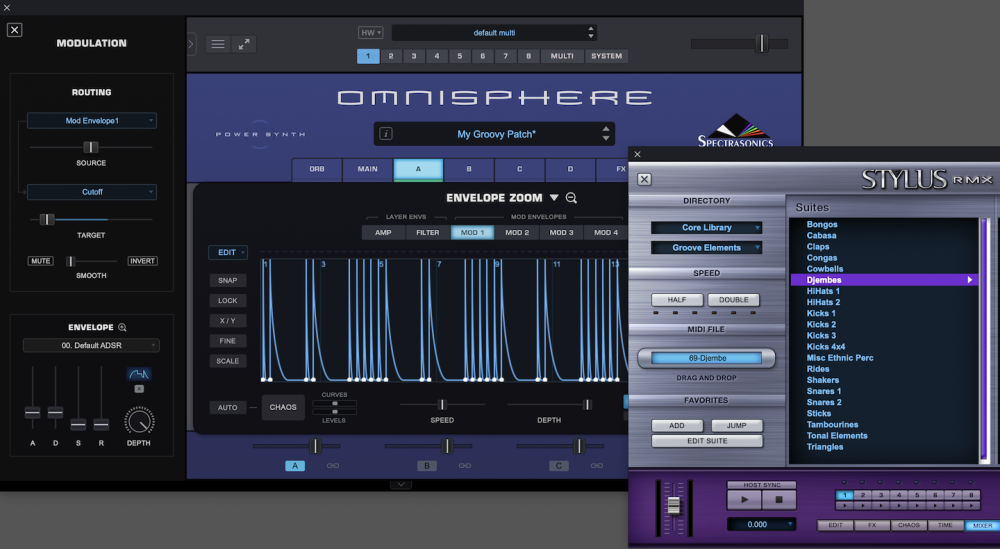The height and width of the screenshot is (549, 1000).
Task: Click the hamburger menu icon in Omnisphere header
Action: pos(217,45)
